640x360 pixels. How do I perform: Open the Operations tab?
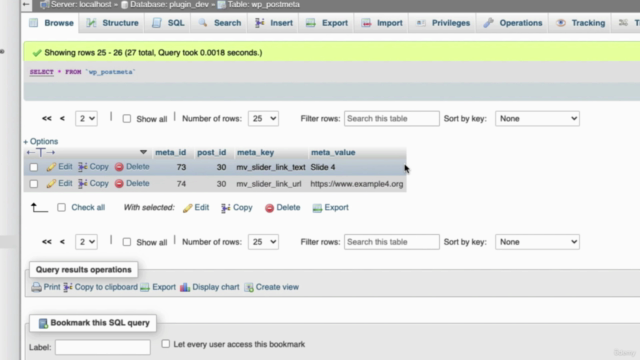tap(513, 23)
